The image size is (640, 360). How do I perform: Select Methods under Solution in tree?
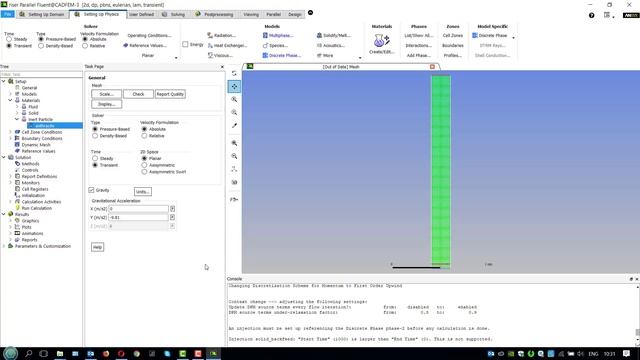coord(30,164)
